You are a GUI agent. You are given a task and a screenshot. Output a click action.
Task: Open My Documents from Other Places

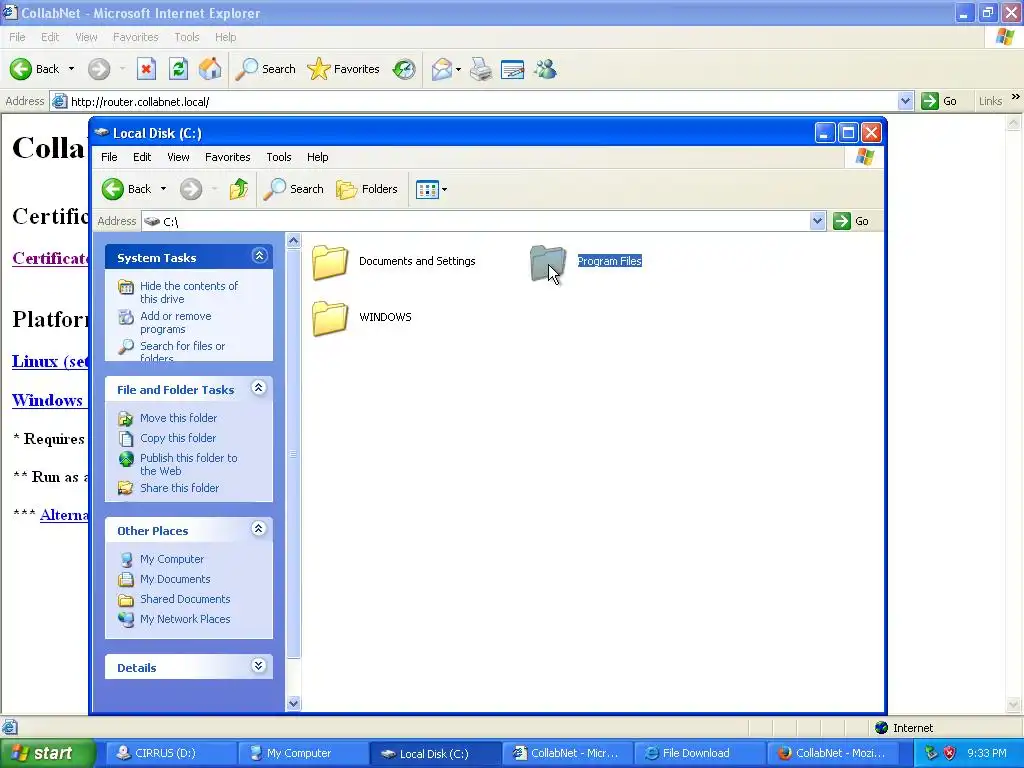(175, 579)
